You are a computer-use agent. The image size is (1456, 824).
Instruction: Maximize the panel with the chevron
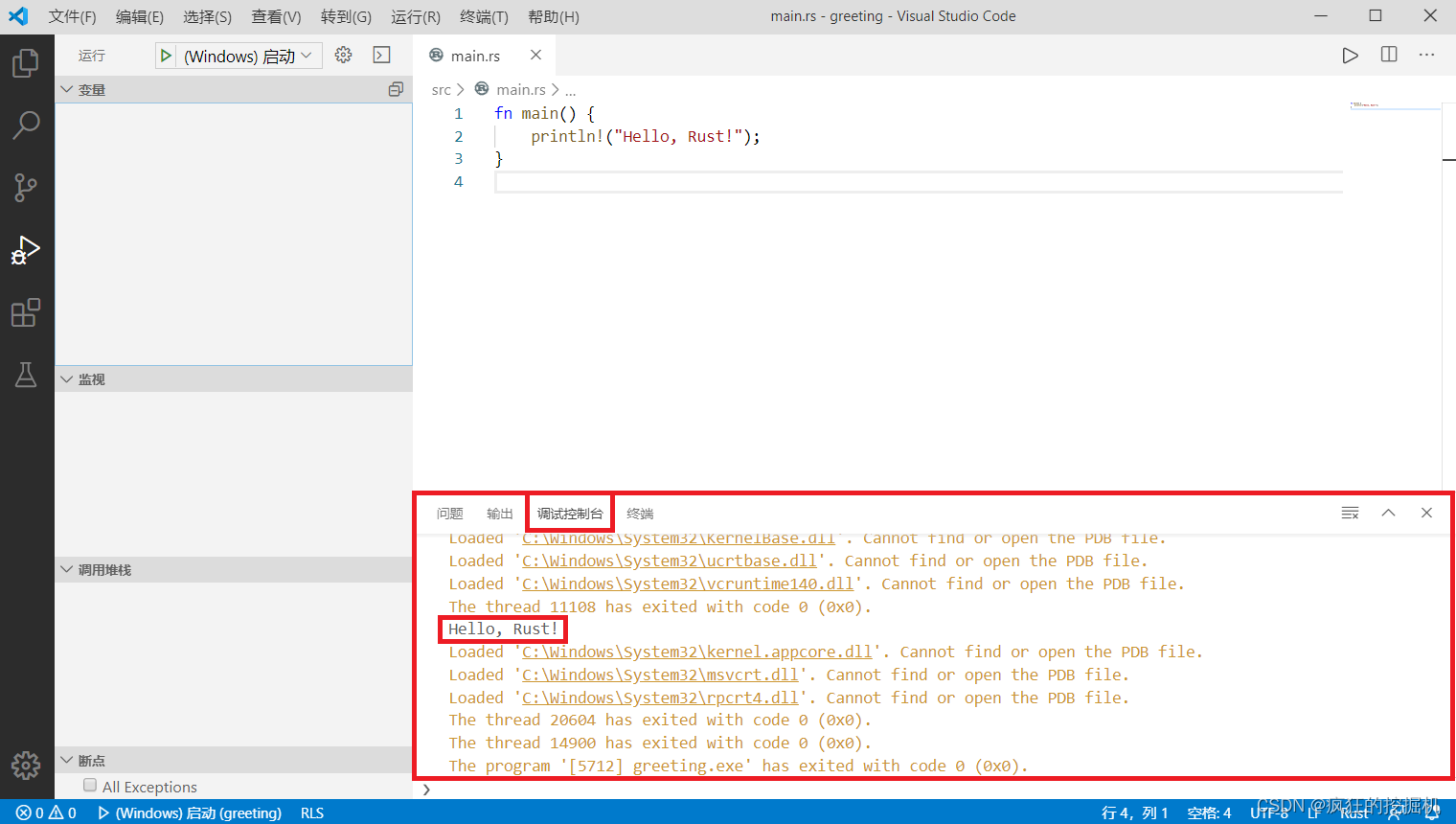tap(1388, 513)
